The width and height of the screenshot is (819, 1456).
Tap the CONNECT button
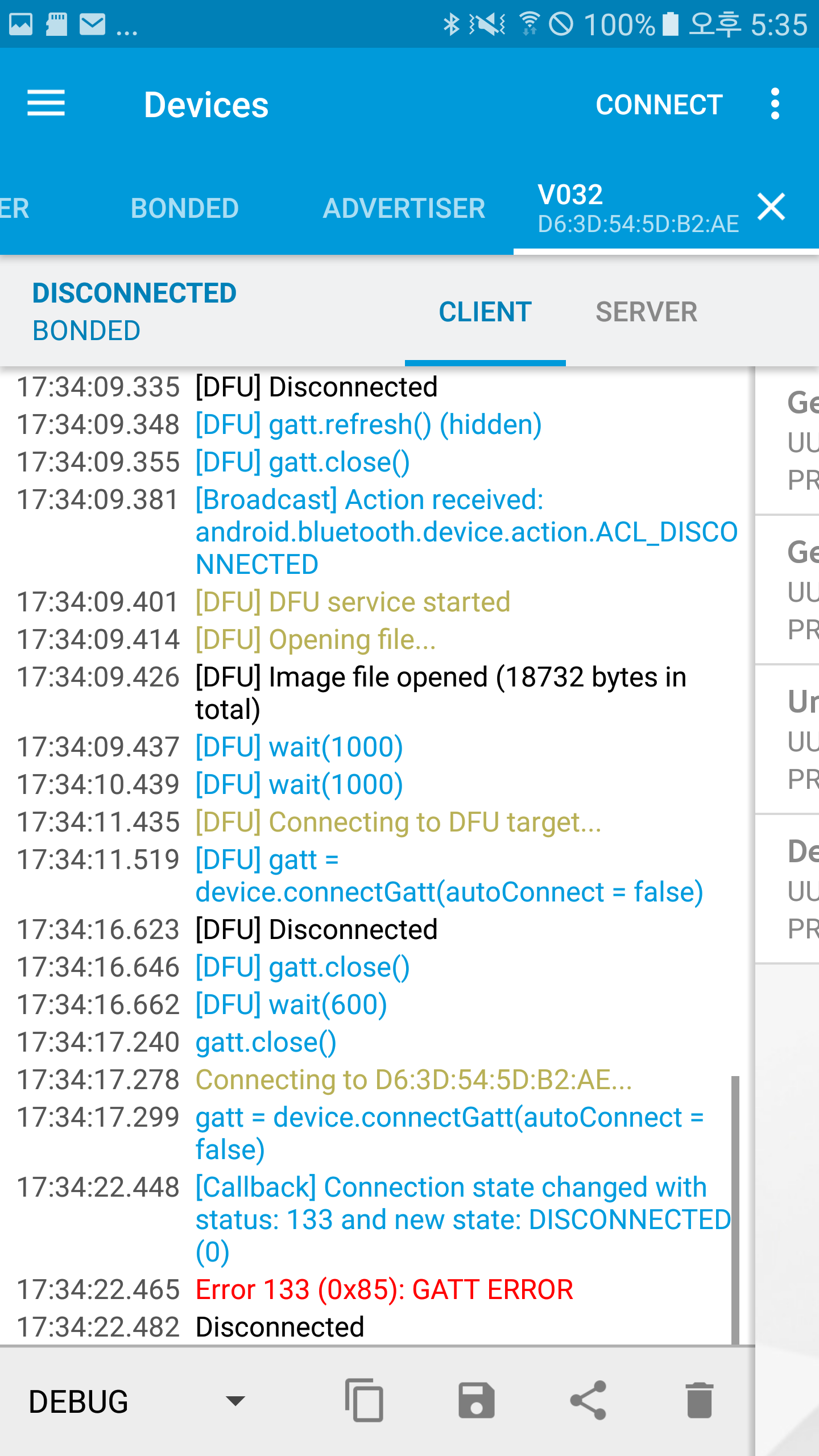(659, 105)
